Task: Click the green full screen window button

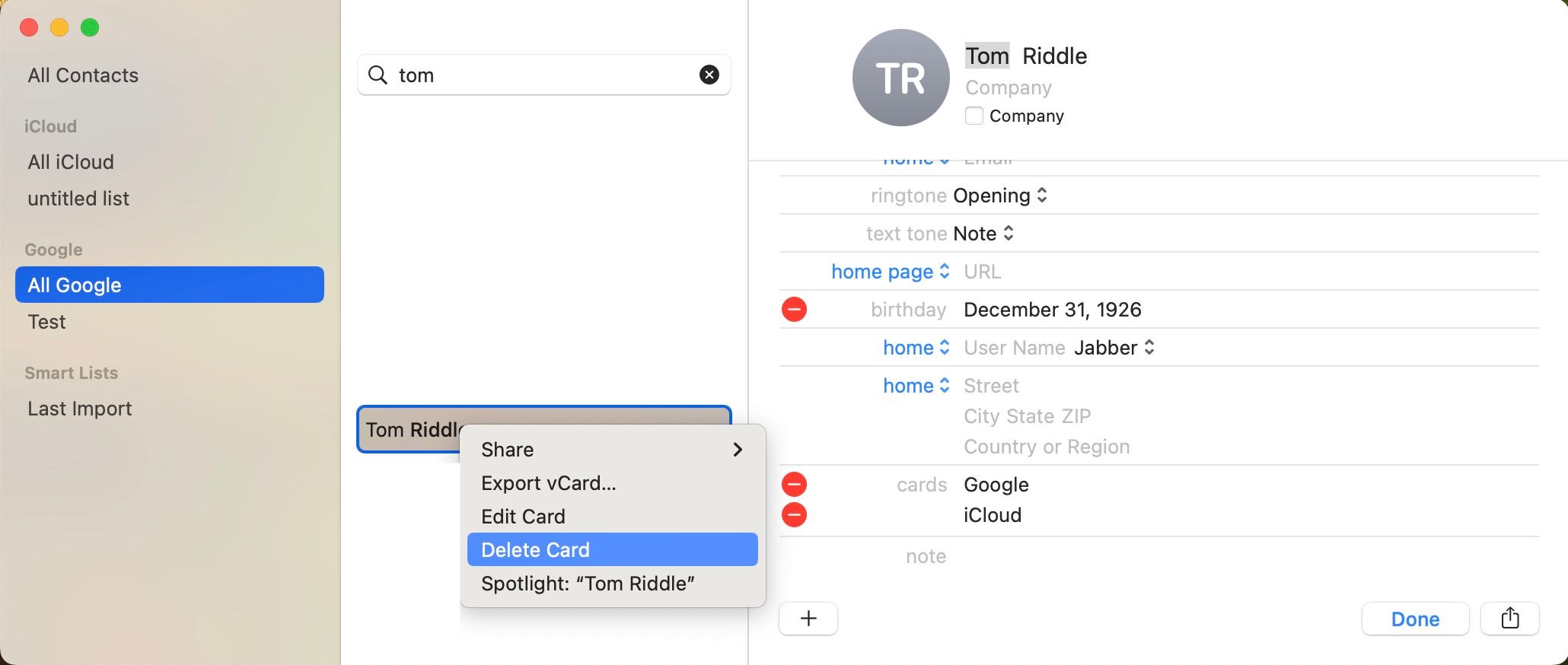Action: [90, 27]
